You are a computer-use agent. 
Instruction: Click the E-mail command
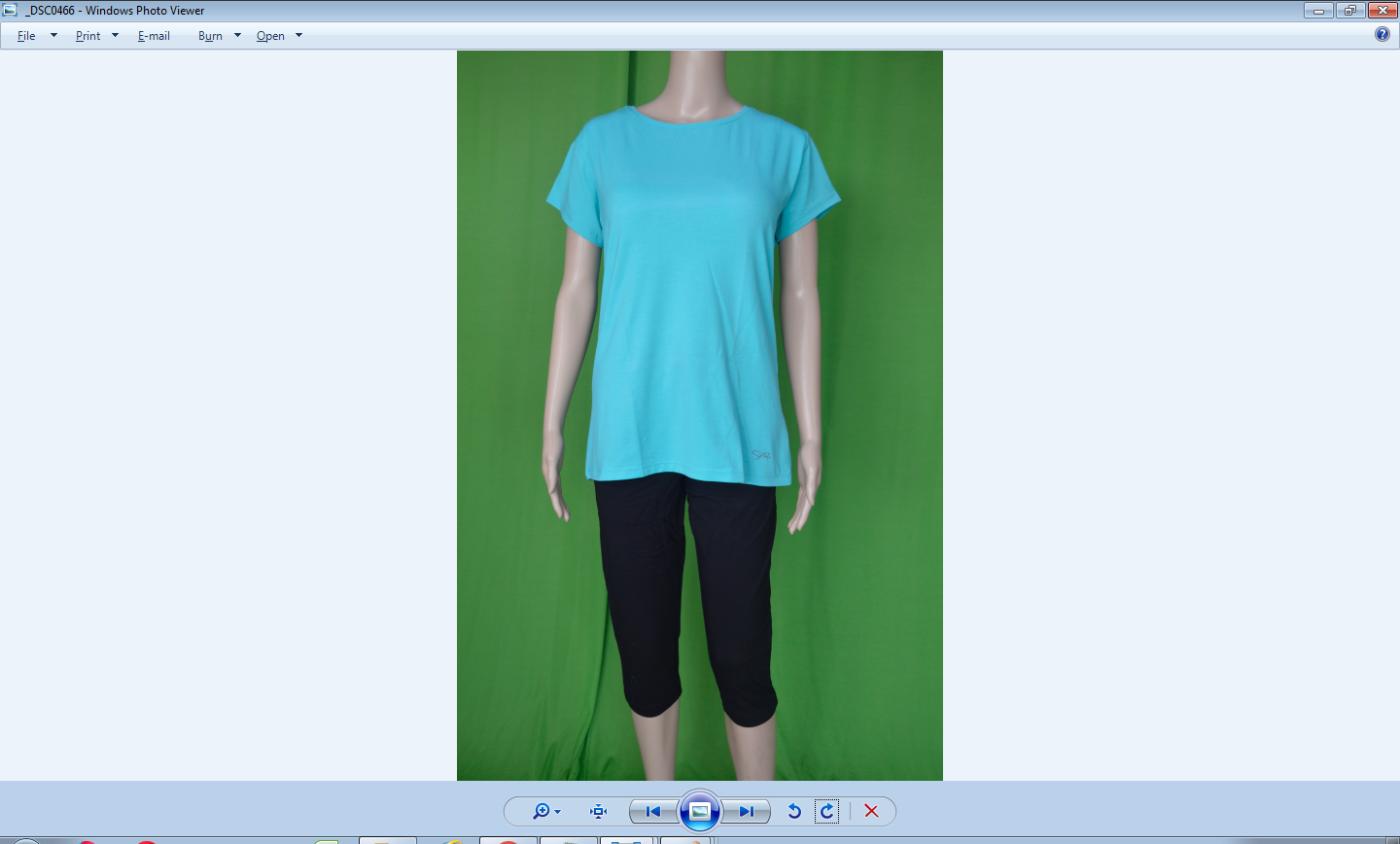click(x=154, y=36)
